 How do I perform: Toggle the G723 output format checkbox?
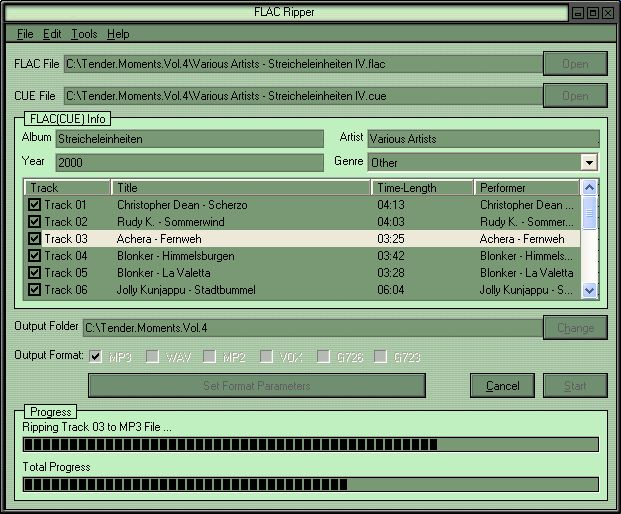[x=380, y=357]
